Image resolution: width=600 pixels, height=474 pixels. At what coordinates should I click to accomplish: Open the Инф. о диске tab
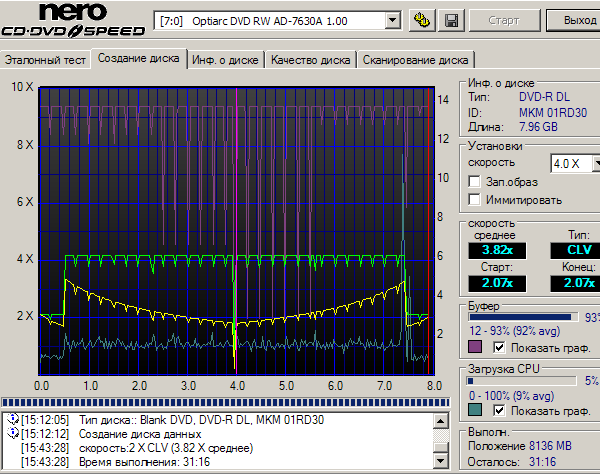[225, 60]
